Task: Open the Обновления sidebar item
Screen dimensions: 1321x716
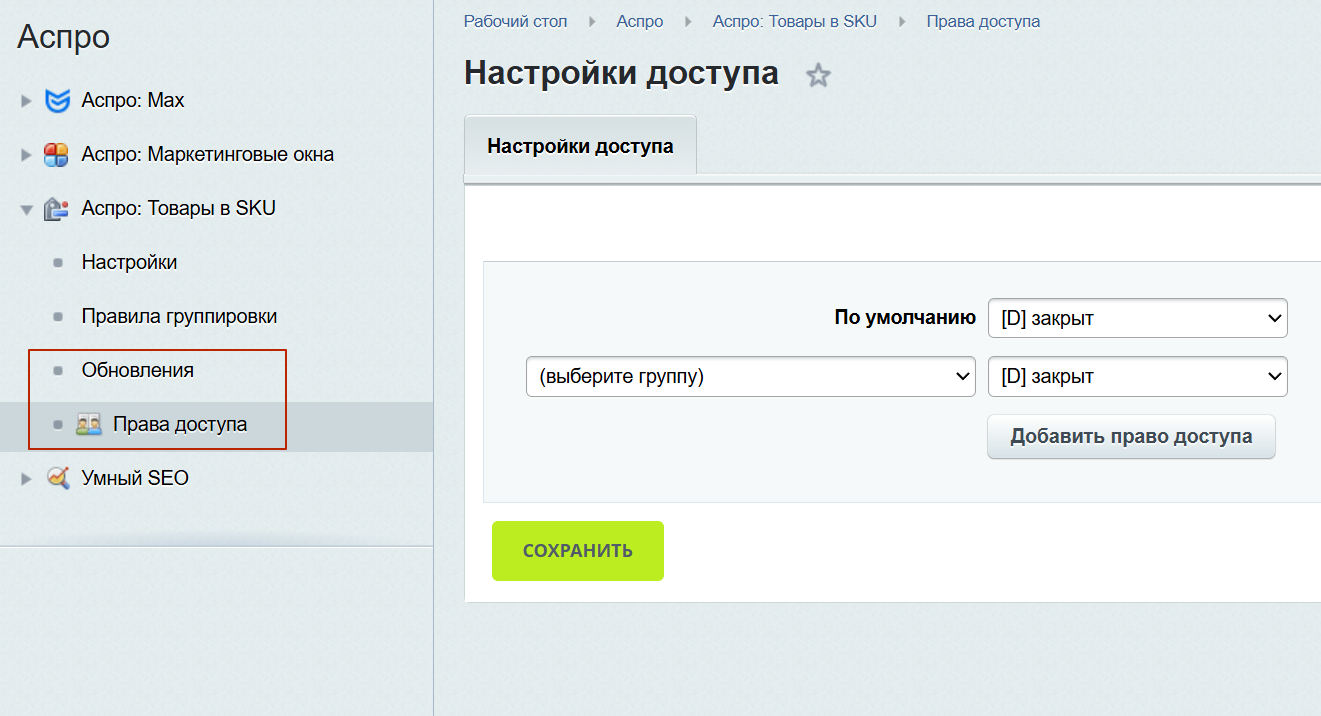Action: coord(138,370)
